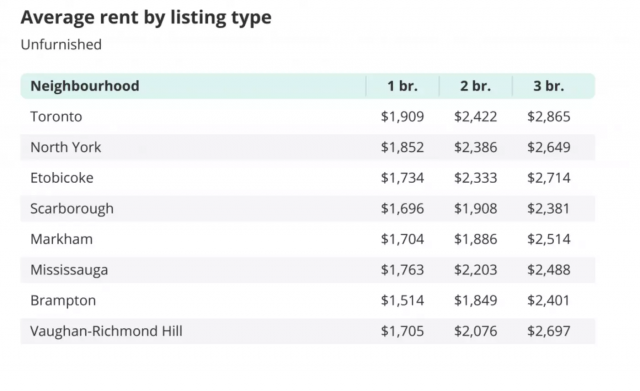Select Markham's 3 br. price $2,514
The width and height of the screenshot is (640, 391).
pos(549,239)
